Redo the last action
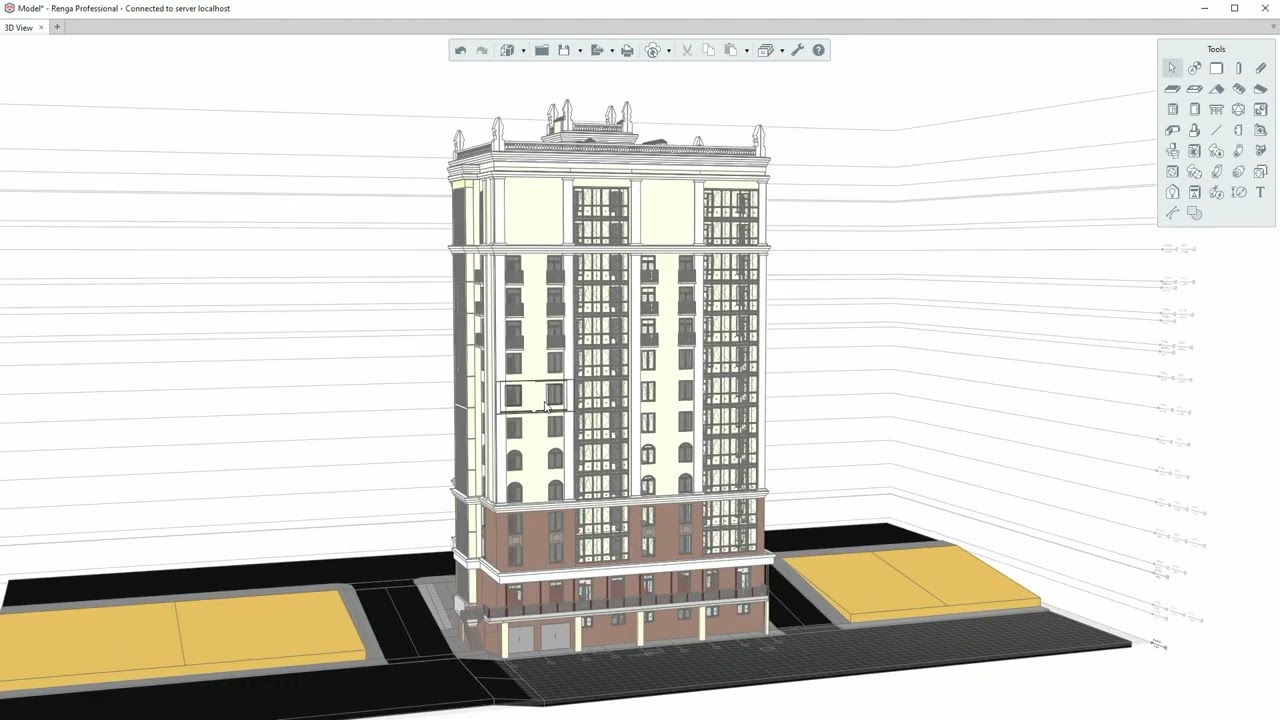 tap(482, 50)
